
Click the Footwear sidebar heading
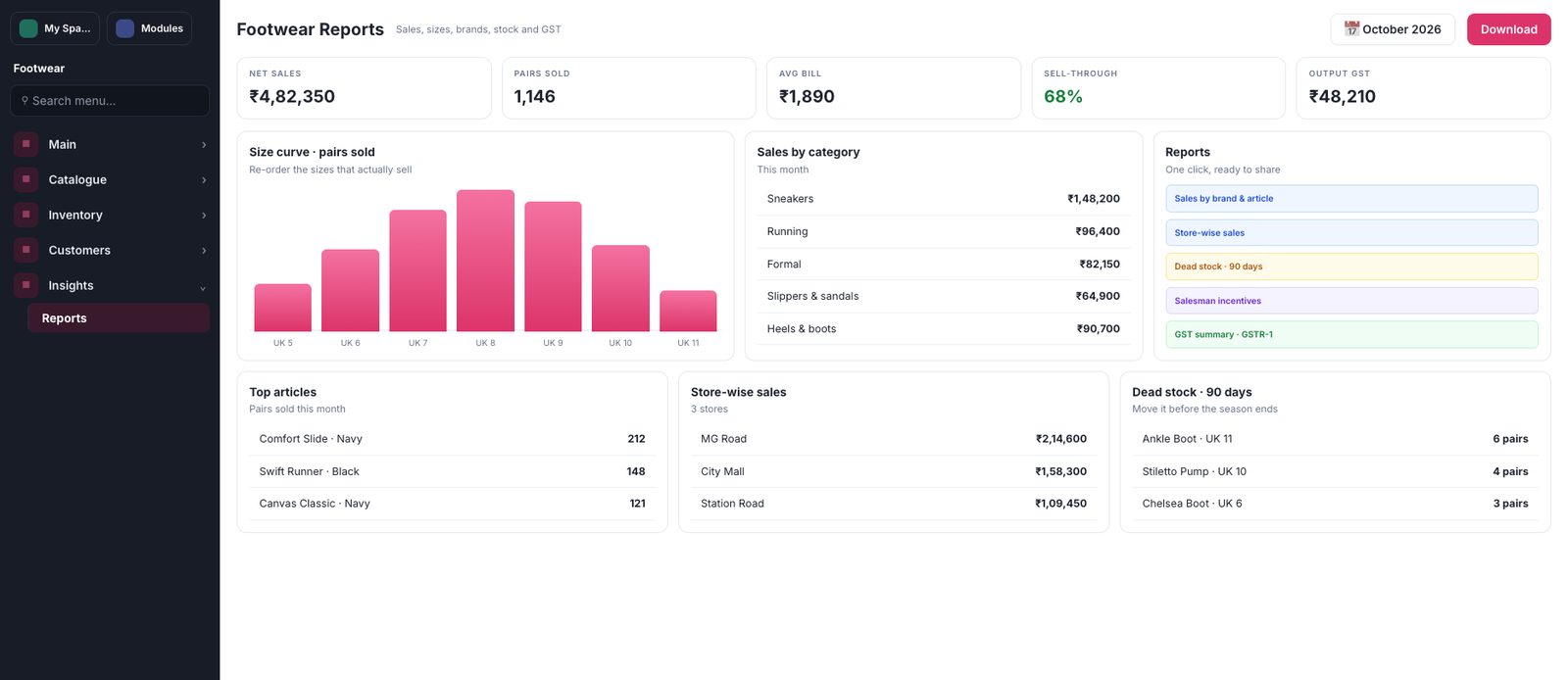pyautogui.click(x=39, y=69)
